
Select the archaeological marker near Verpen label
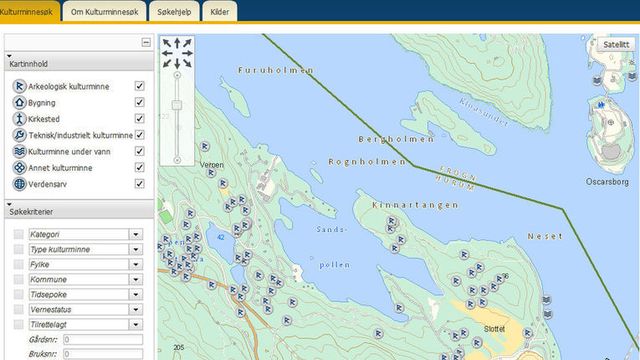pos(211,173)
